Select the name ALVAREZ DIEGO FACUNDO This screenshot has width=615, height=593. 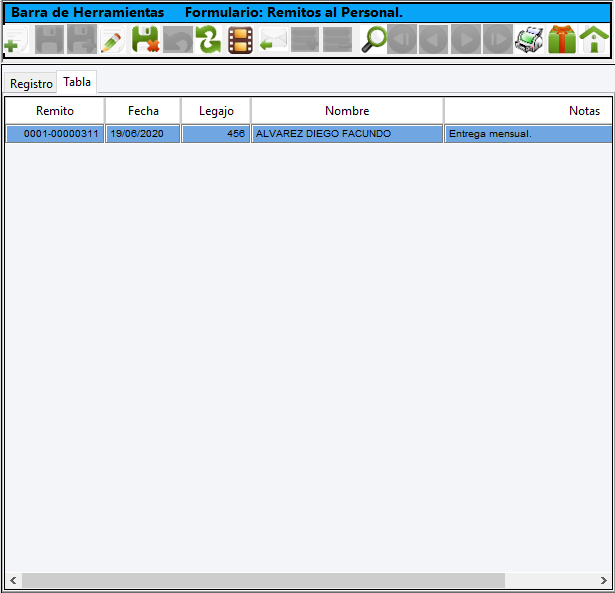click(347, 134)
